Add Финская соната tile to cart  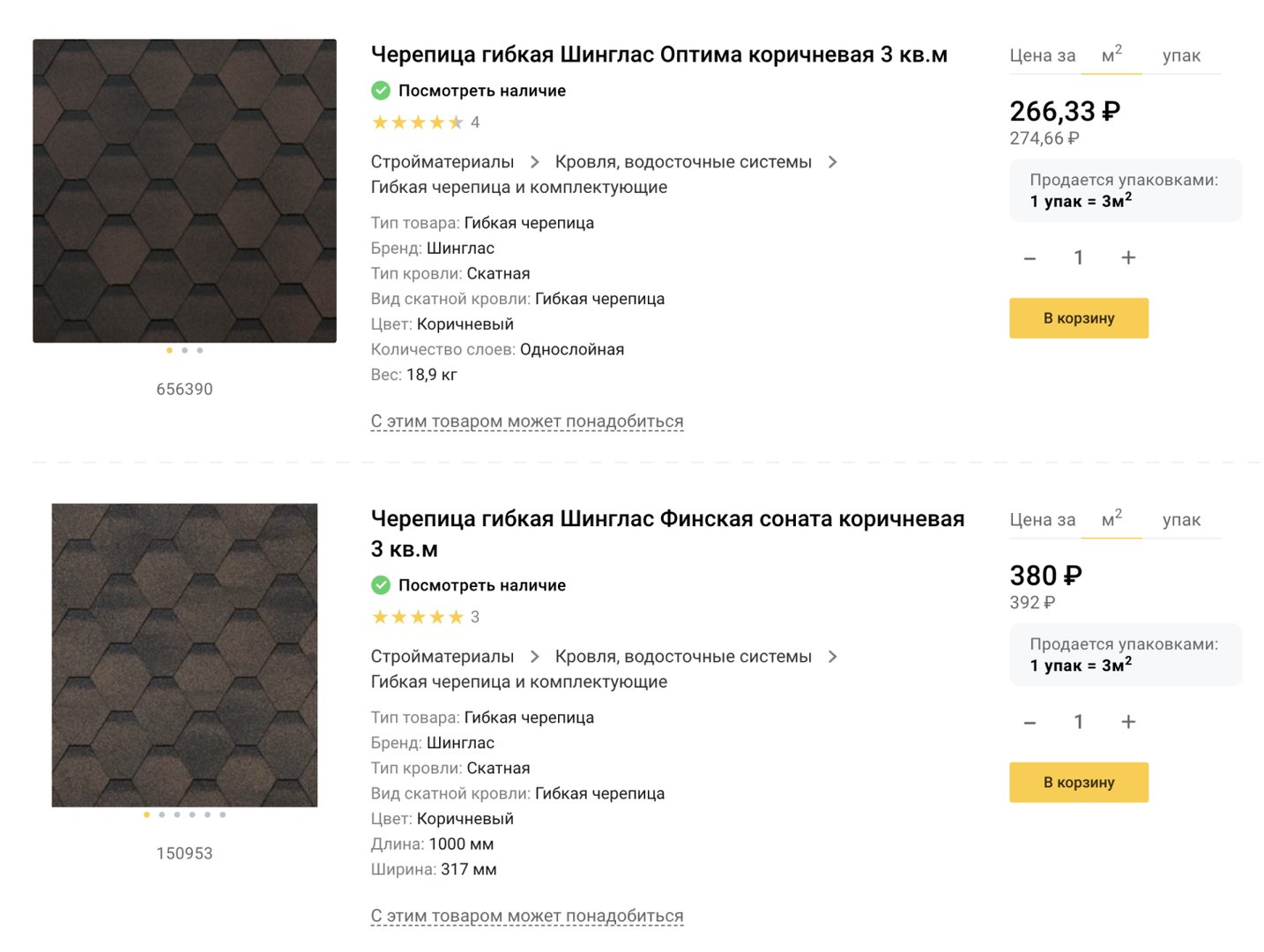tap(1079, 783)
